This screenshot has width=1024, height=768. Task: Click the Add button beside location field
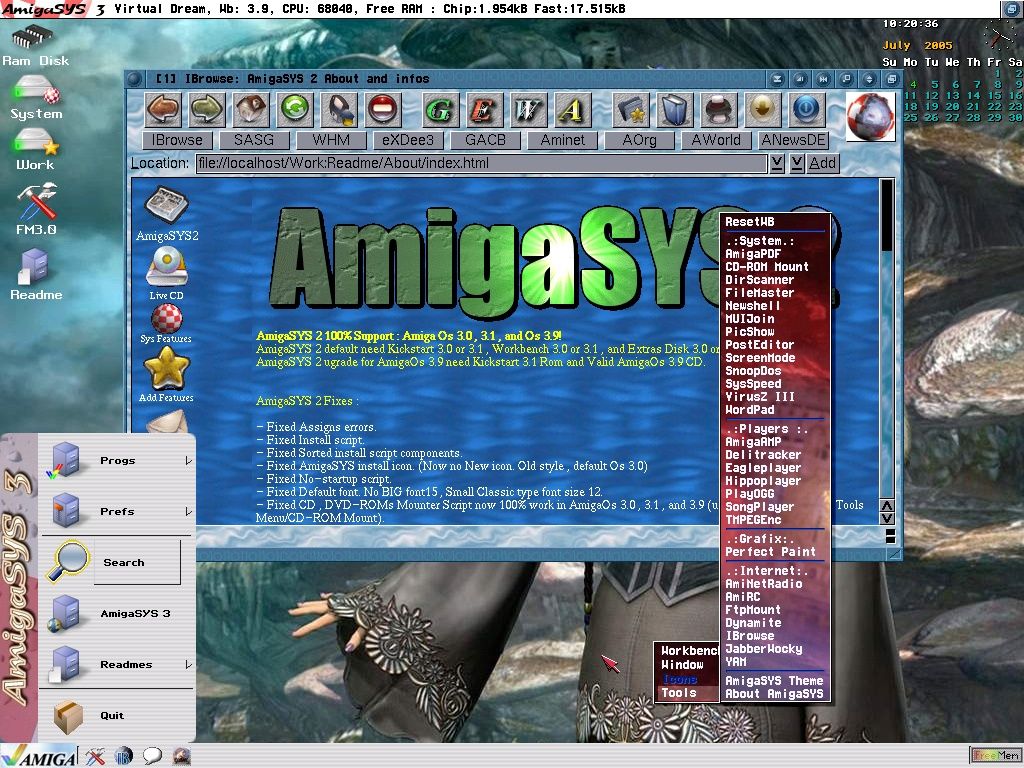click(x=822, y=163)
